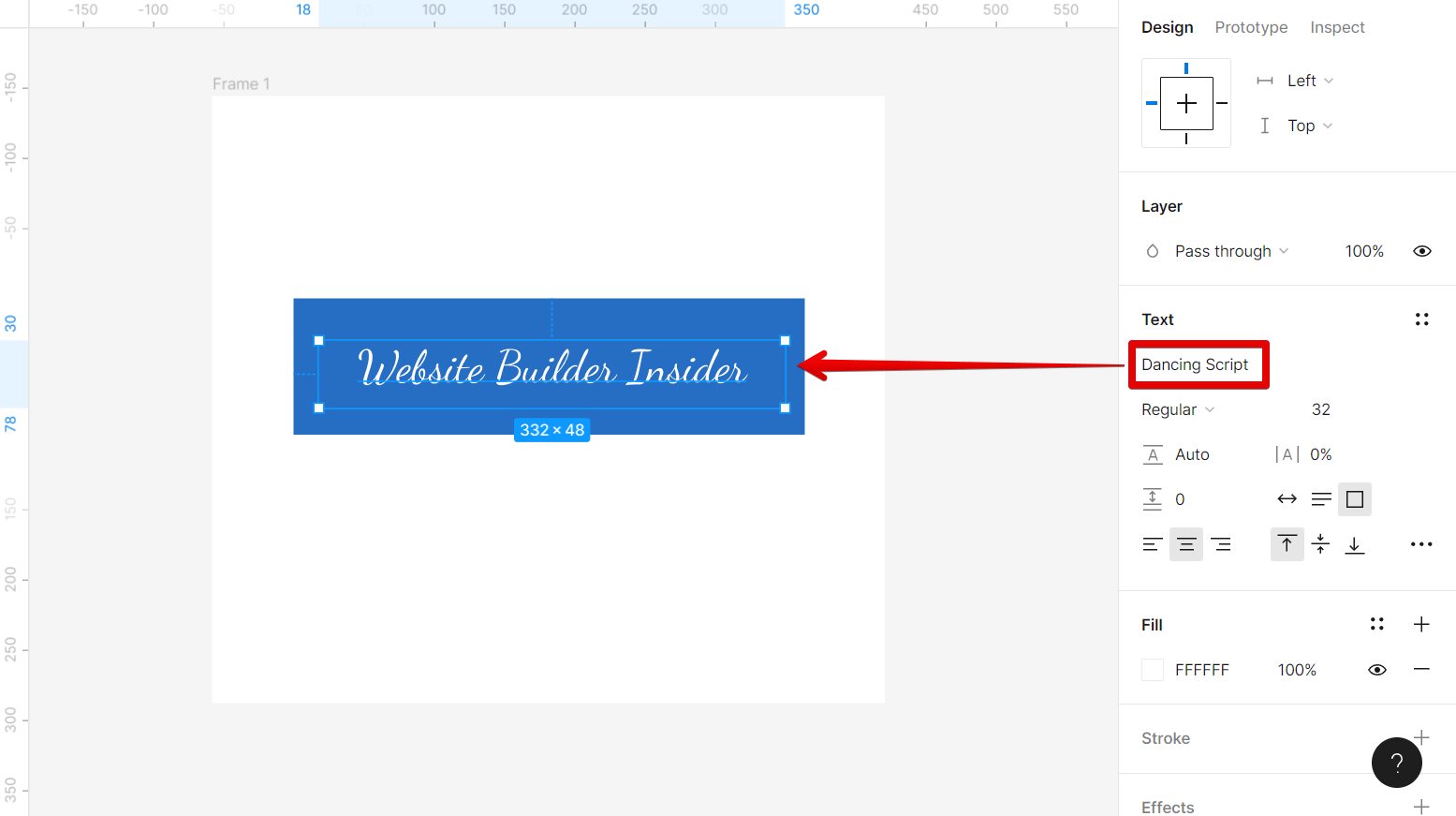The image size is (1456, 816).
Task: Select the auto width resize icon
Action: pos(1287,498)
